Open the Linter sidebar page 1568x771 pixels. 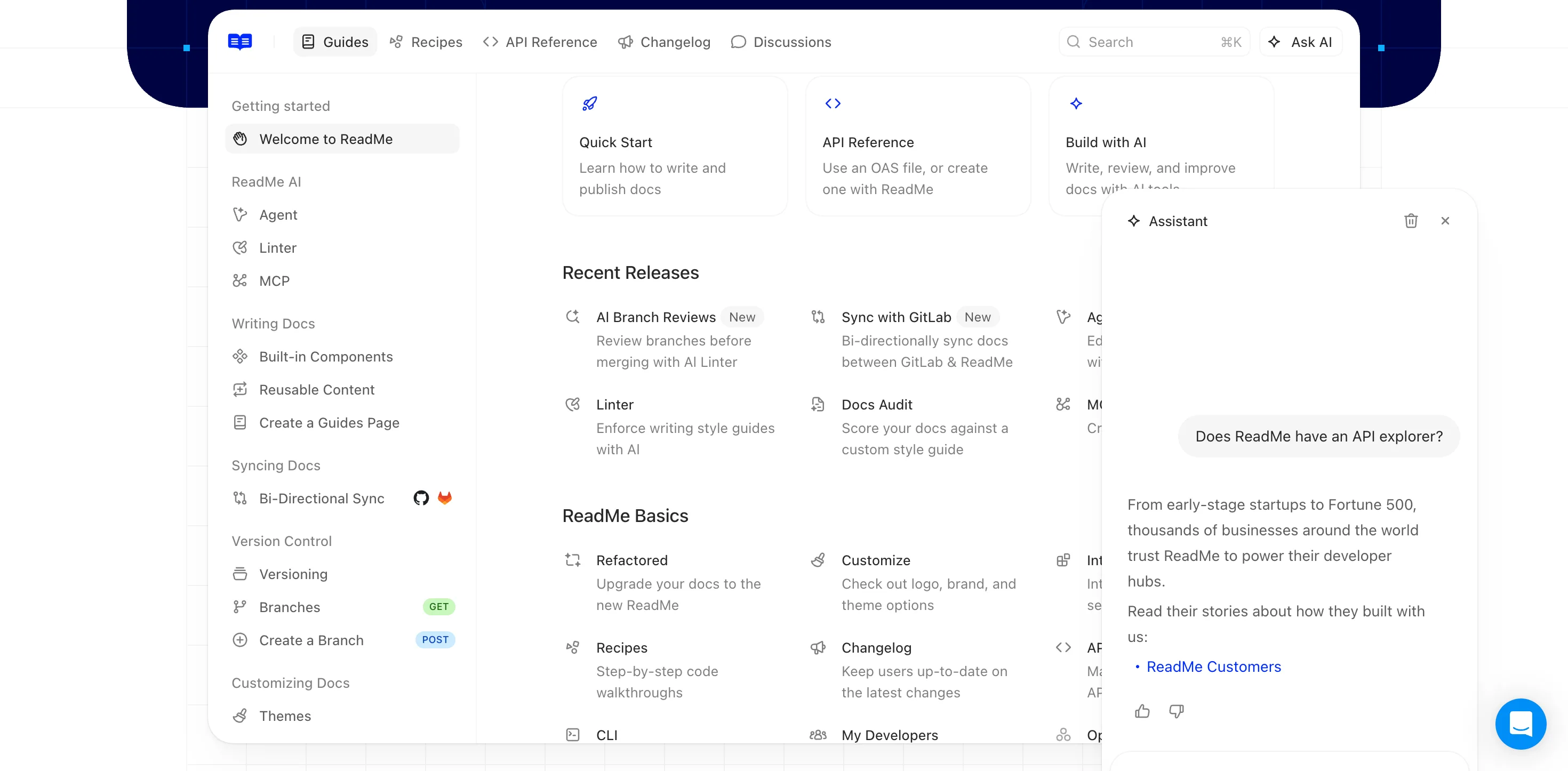click(x=342, y=248)
